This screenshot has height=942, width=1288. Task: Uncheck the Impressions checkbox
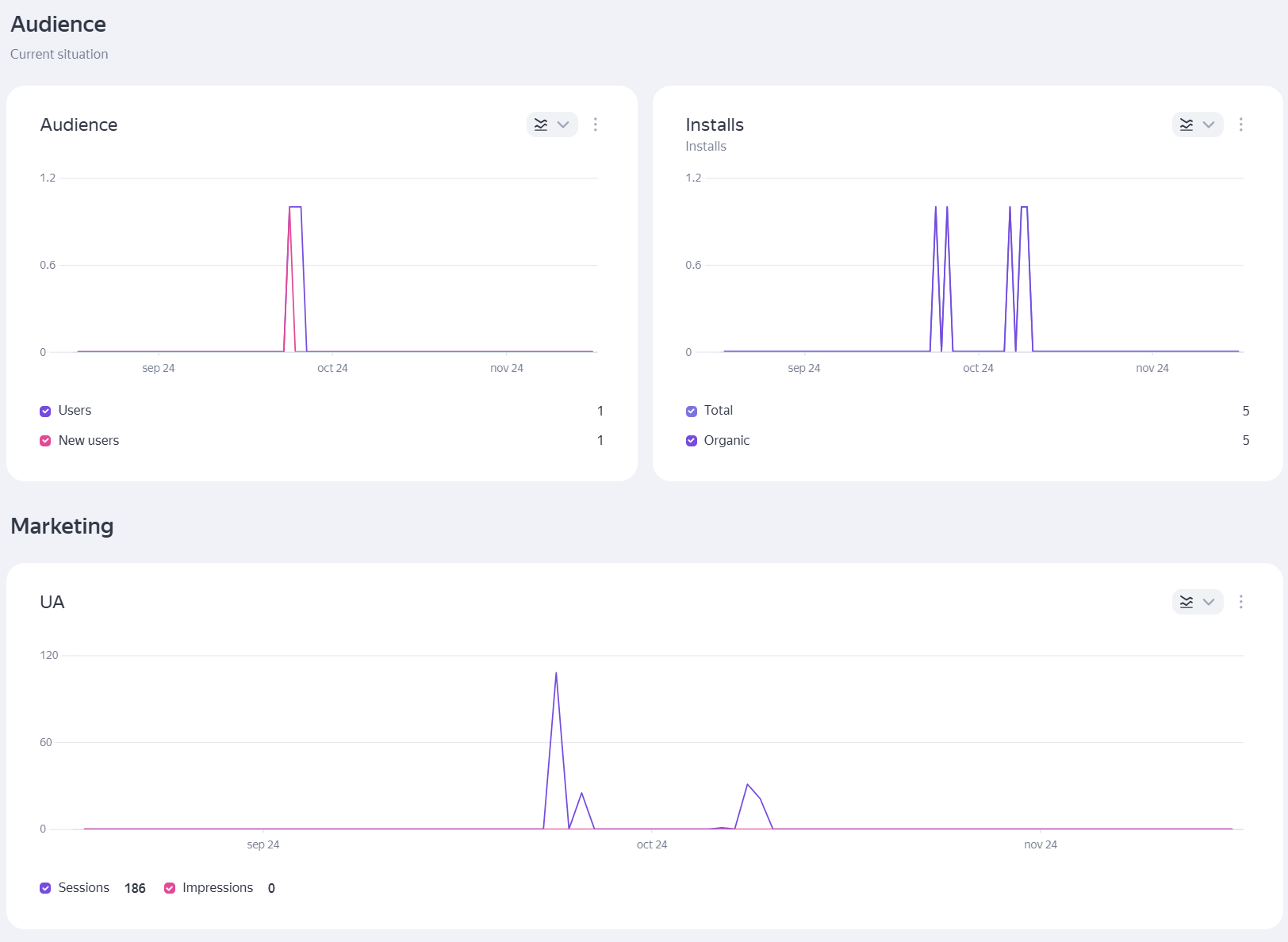170,888
